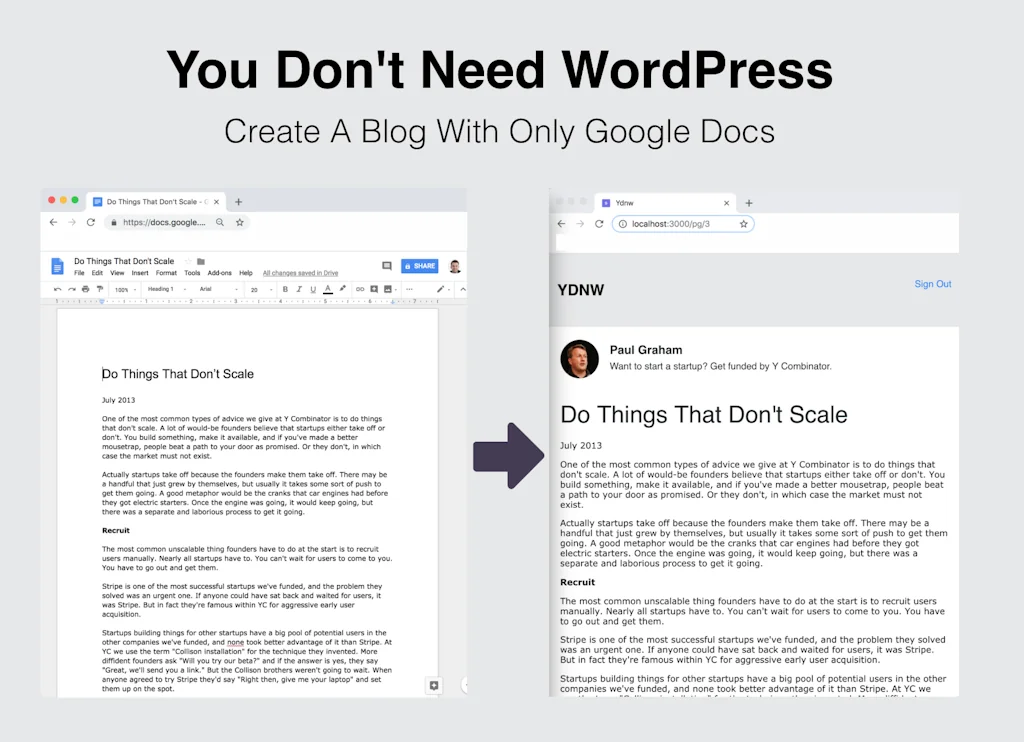Image resolution: width=1024 pixels, height=742 pixels.
Task: Open the Arial font dropdown
Action: click(x=204, y=290)
